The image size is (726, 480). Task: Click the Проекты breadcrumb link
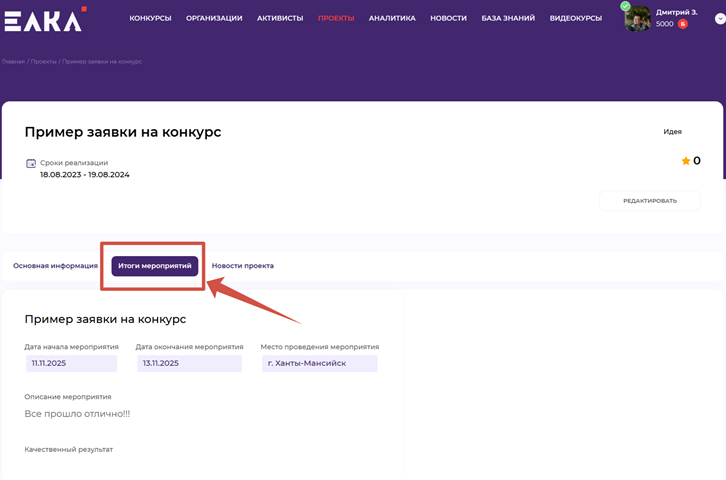pyautogui.click(x=43, y=62)
